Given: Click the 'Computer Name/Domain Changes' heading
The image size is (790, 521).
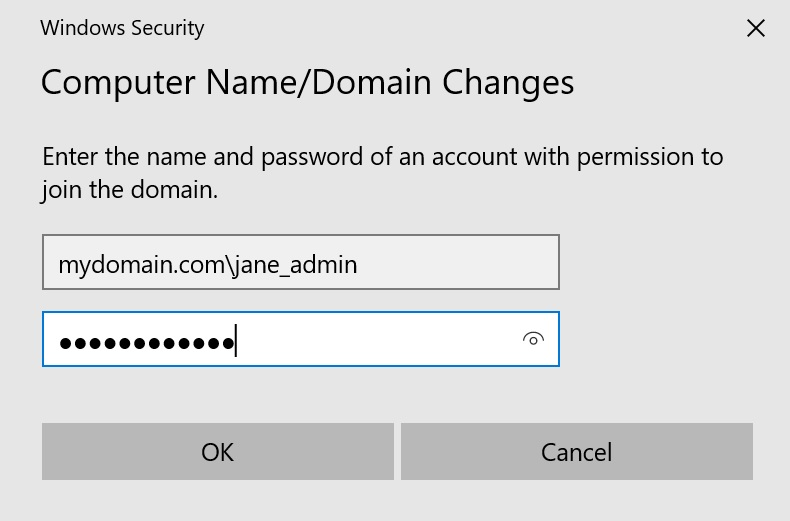Looking at the screenshot, I should (x=307, y=82).
